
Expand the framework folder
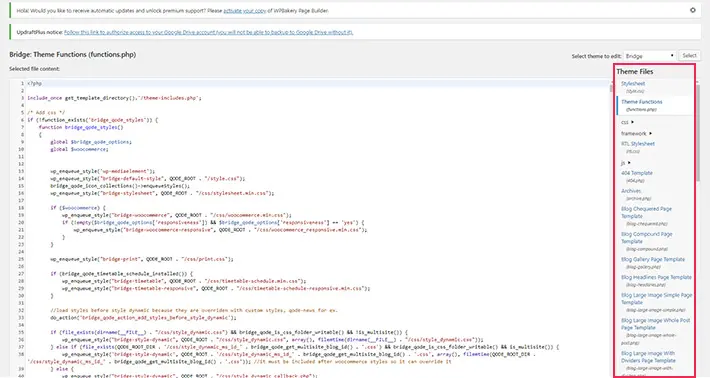[636, 134]
